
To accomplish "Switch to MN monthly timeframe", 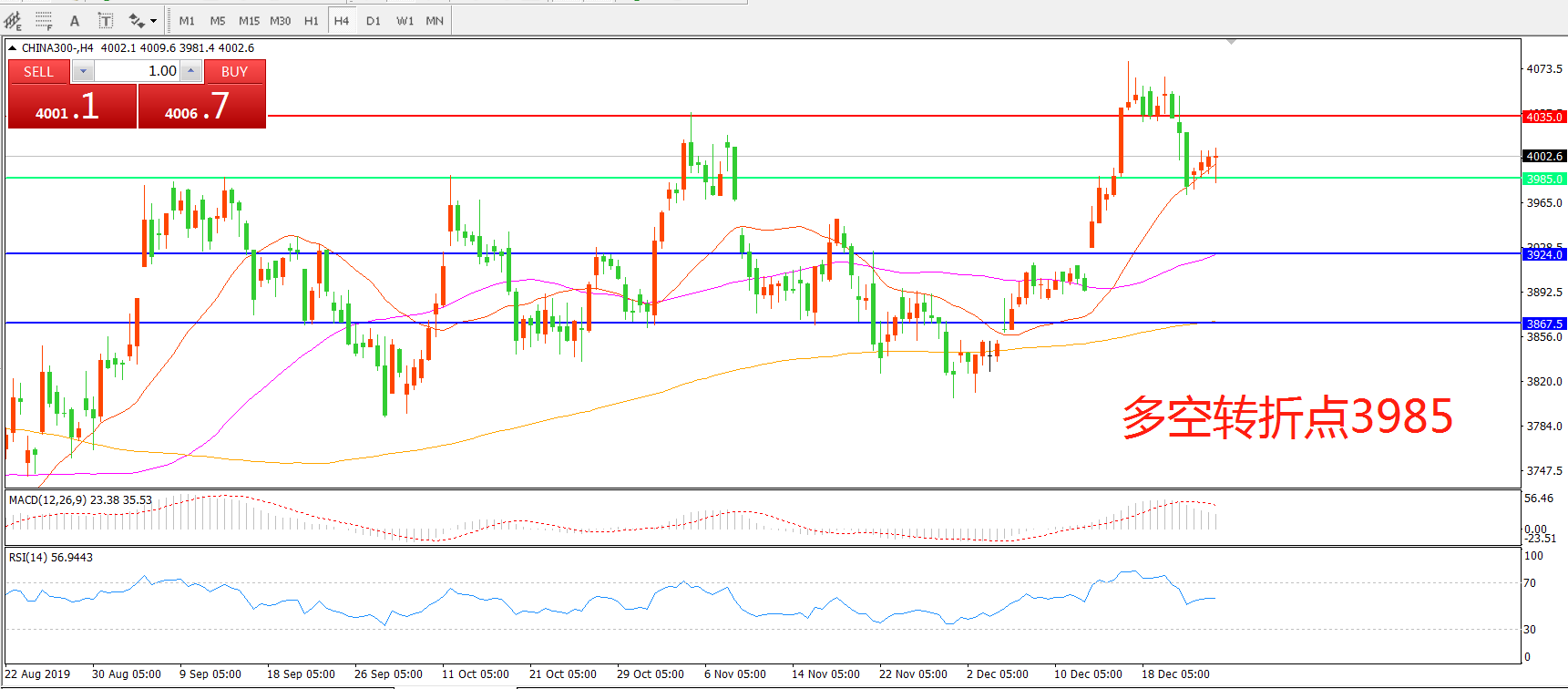I will [x=435, y=20].
